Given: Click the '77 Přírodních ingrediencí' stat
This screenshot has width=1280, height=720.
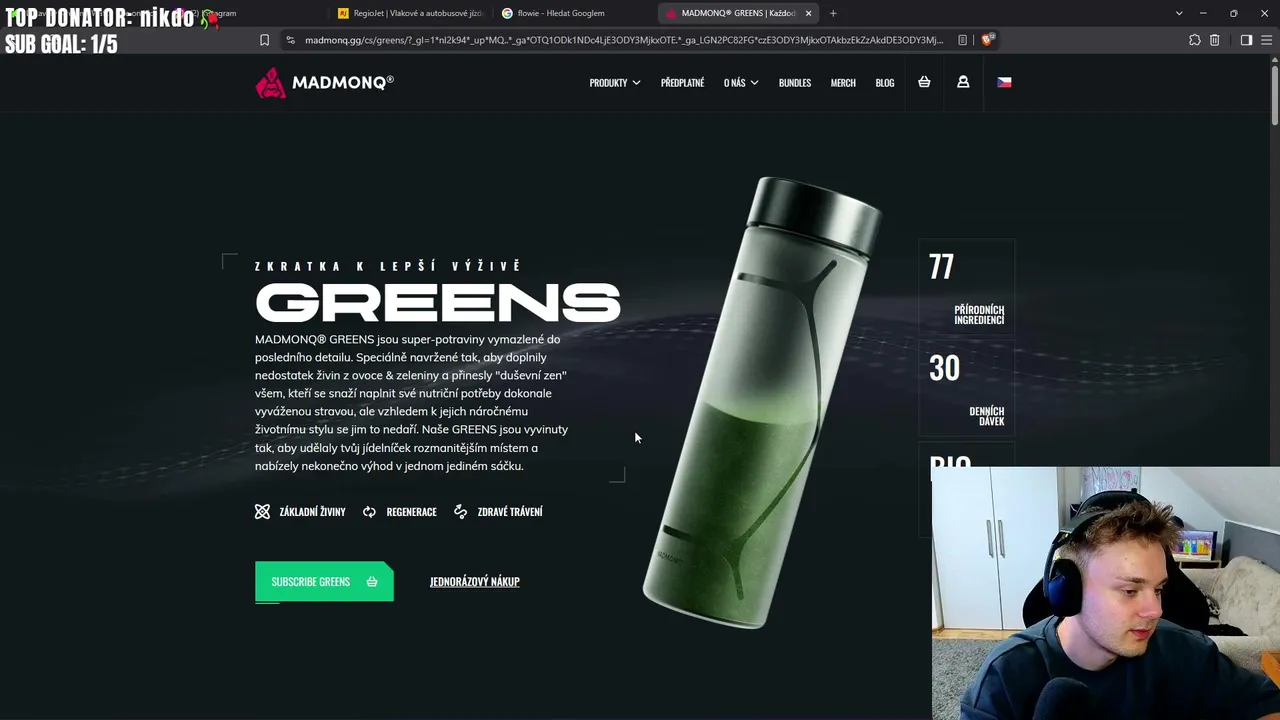Looking at the screenshot, I should [966, 289].
